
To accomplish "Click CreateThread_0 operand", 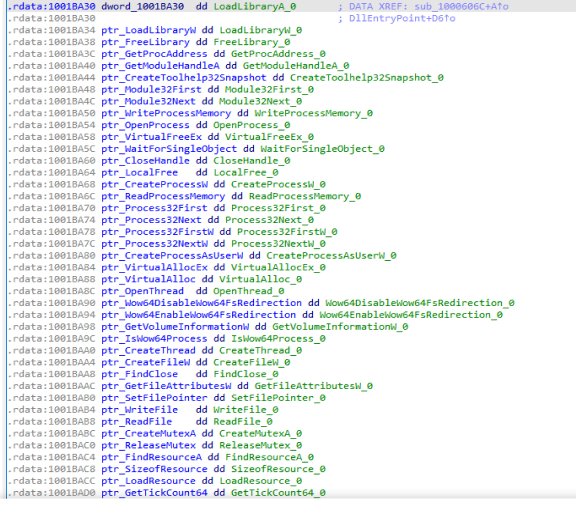I will [260, 351].
